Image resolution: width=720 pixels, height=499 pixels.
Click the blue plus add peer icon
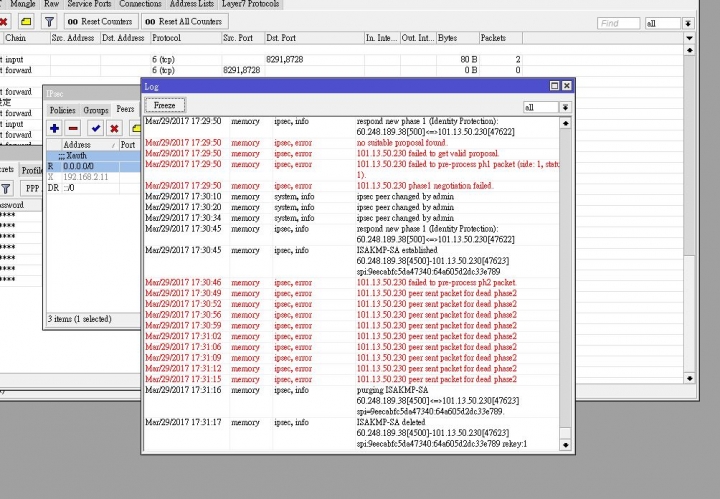[x=55, y=128]
